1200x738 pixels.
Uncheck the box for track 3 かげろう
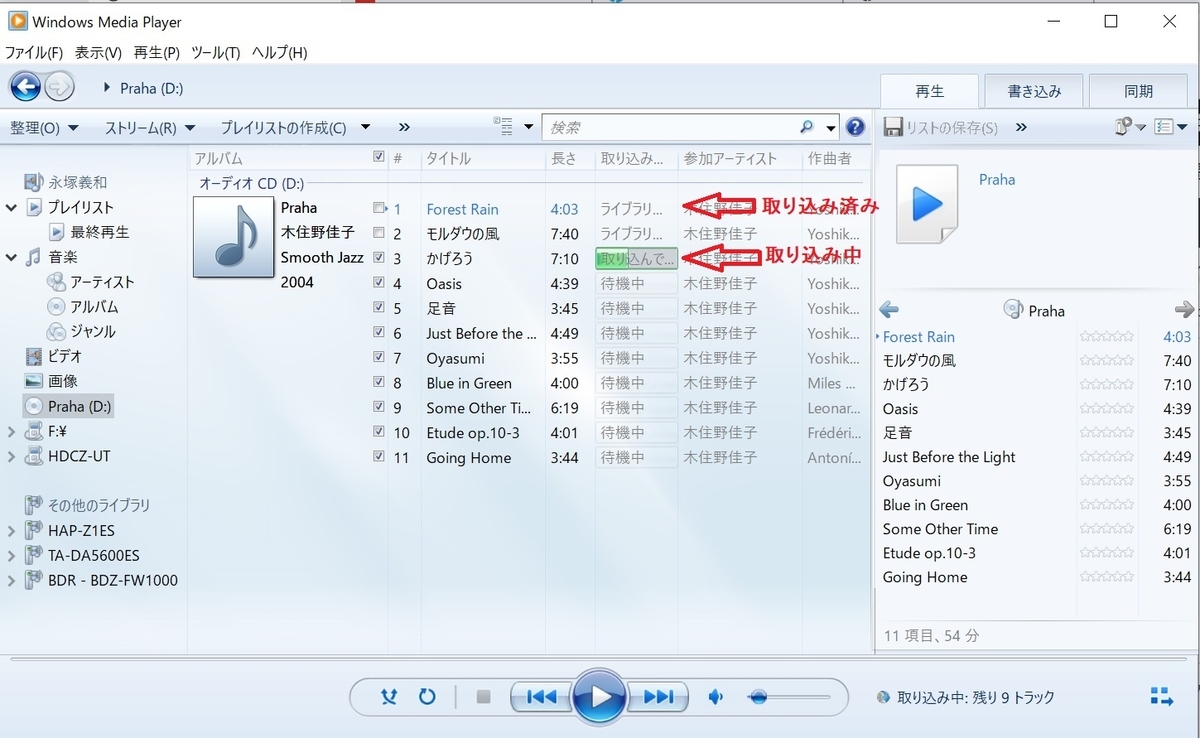coord(378,257)
